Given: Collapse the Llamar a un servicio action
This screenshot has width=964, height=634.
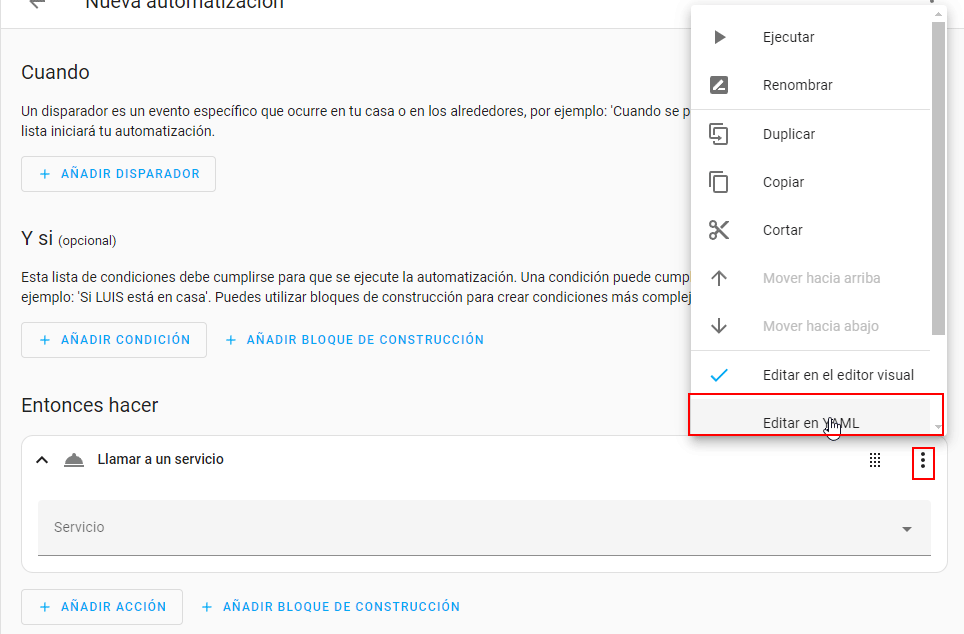Looking at the screenshot, I should 42,460.
